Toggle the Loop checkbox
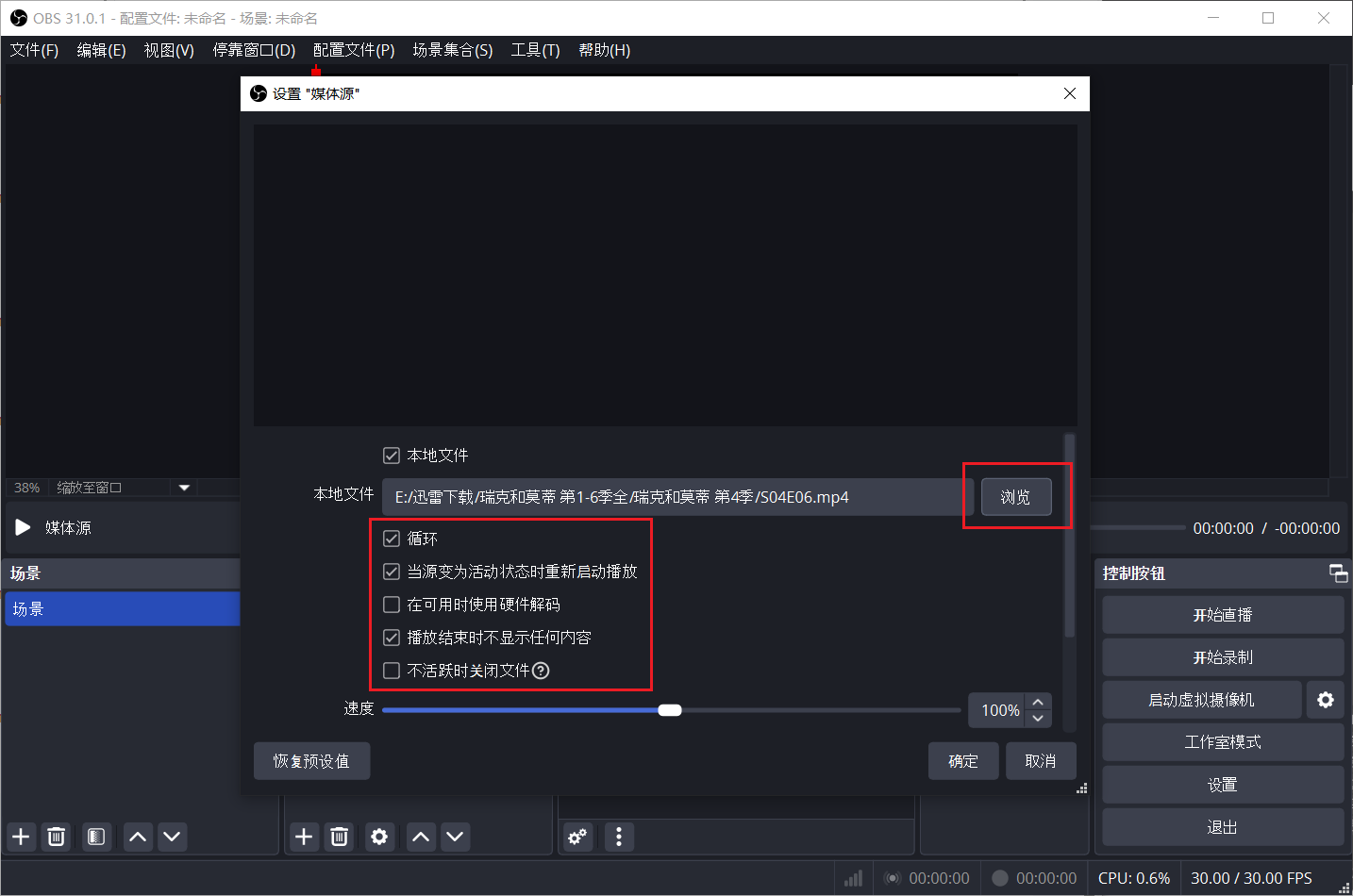 (392, 539)
